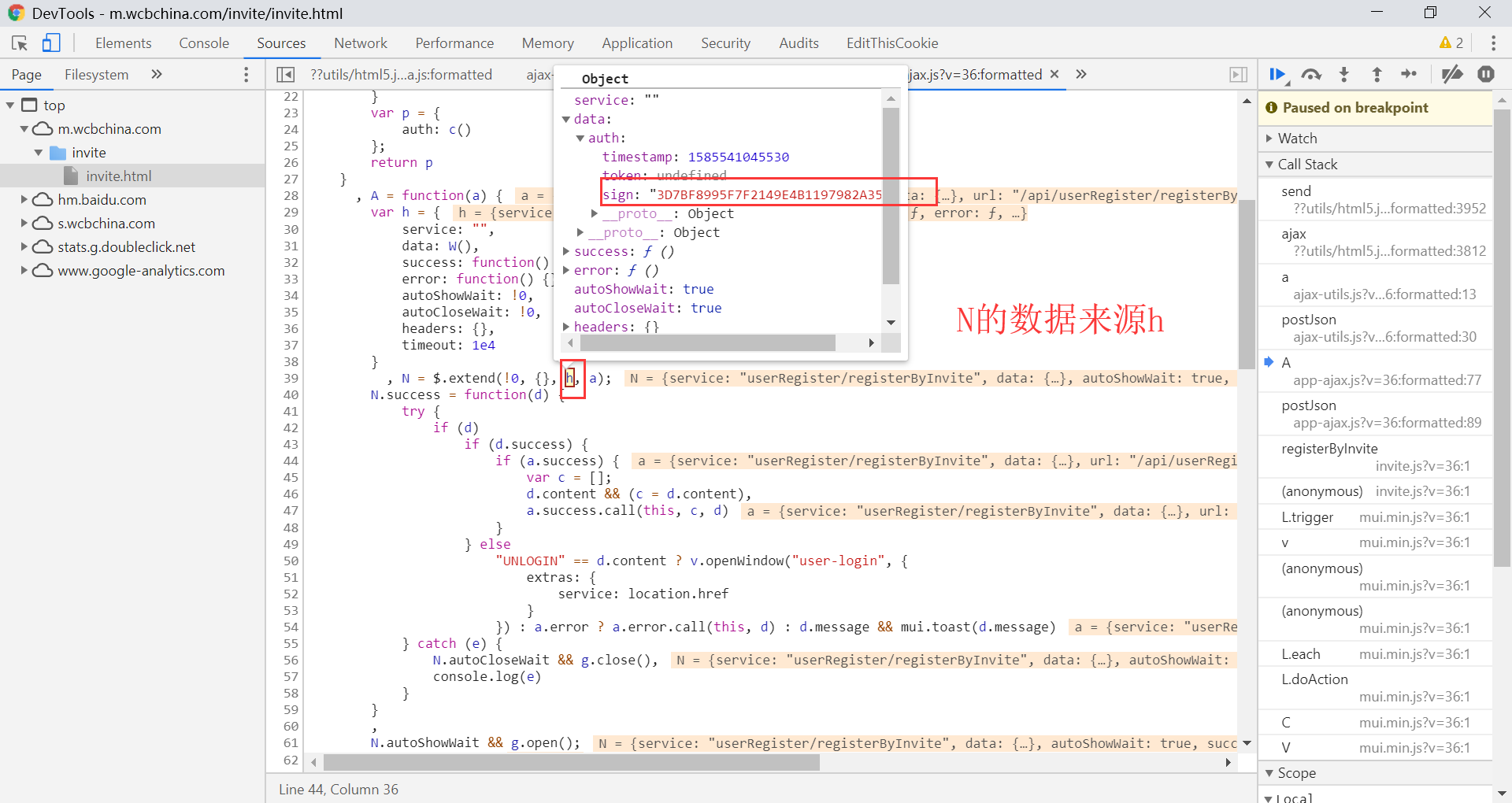The width and height of the screenshot is (1512, 803).
Task: Open the DevTools three-dot customize menu
Action: coord(1493,43)
